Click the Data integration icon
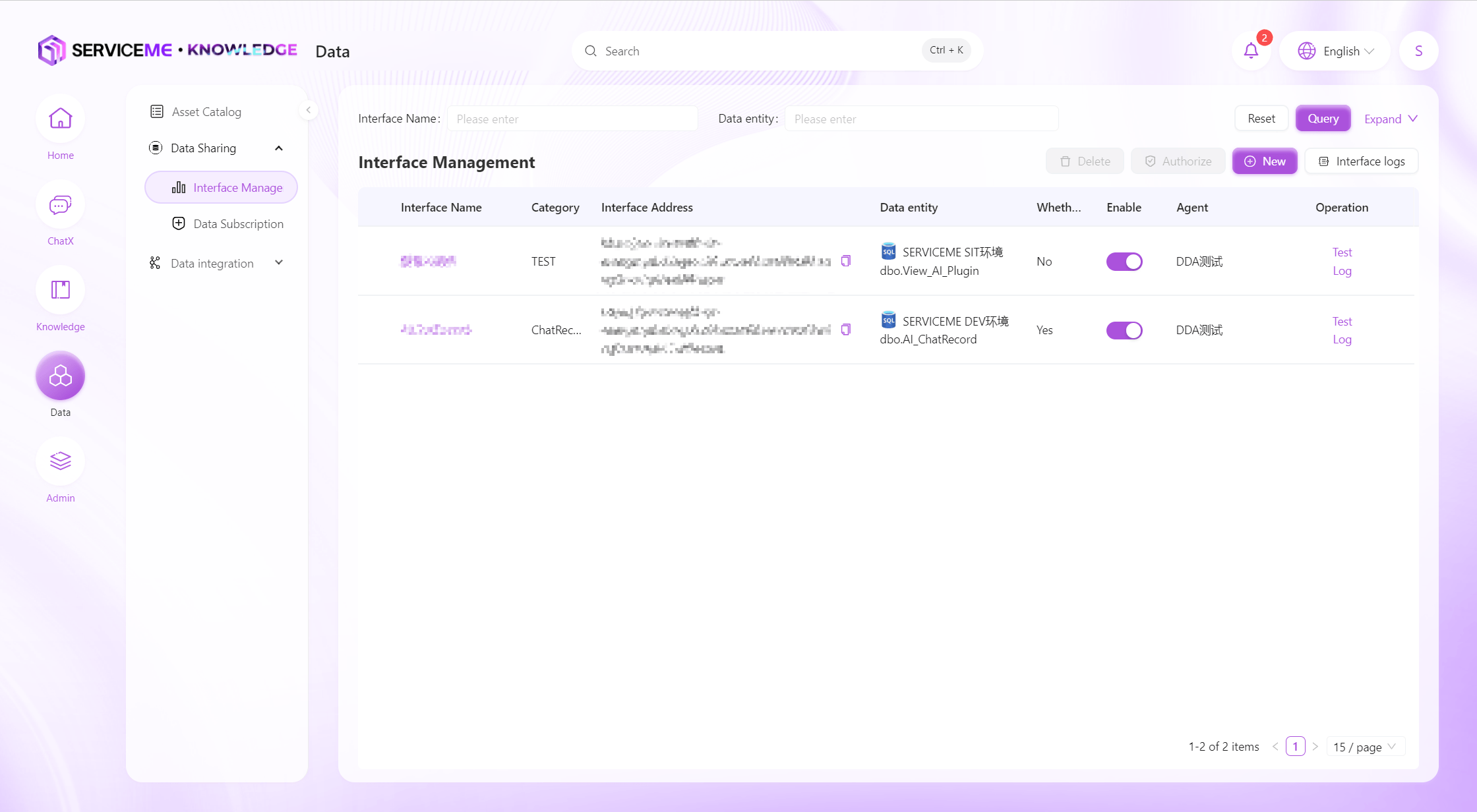The height and width of the screenshot is (812, 1477). [x=155, y=263]
